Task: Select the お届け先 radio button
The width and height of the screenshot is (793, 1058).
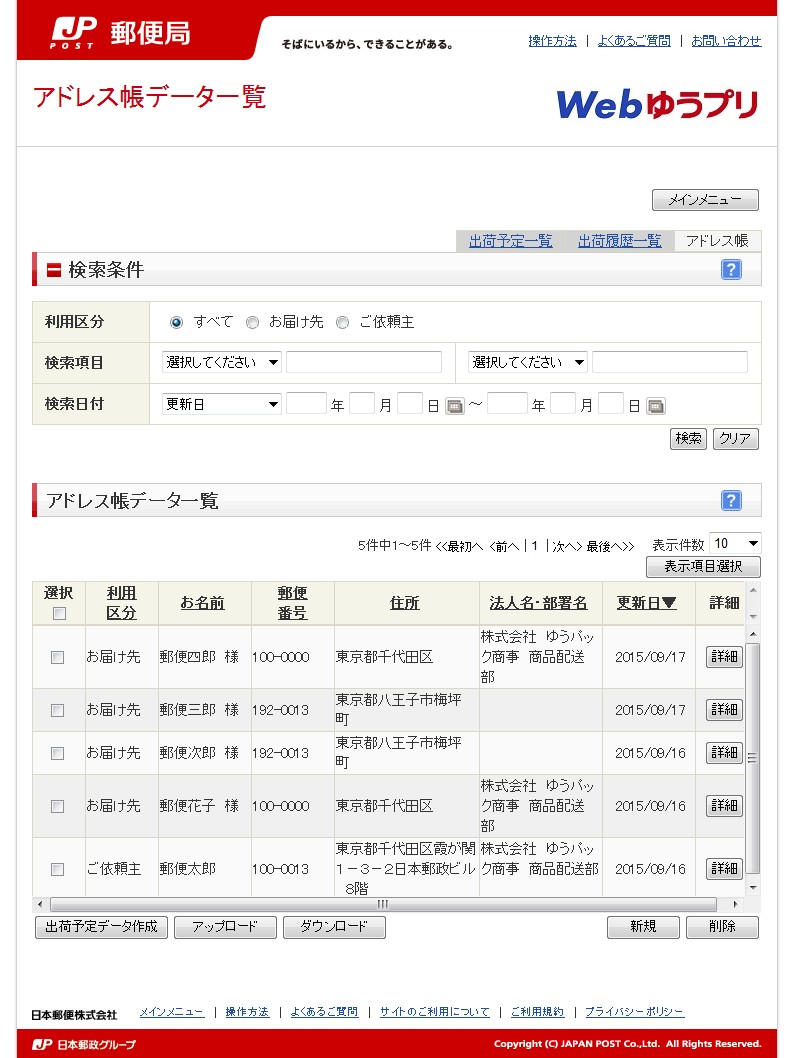Action: pos(252,322)
